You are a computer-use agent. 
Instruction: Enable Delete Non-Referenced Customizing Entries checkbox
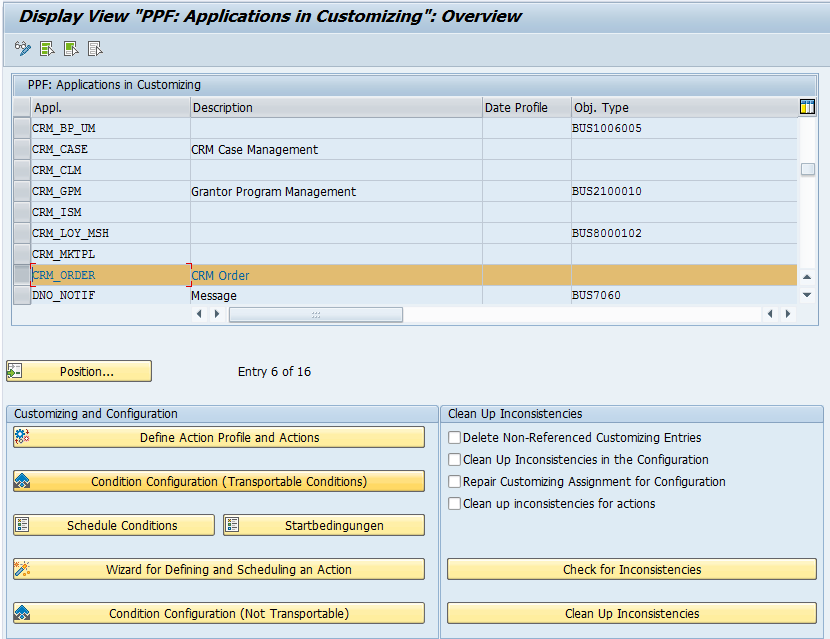455,438
